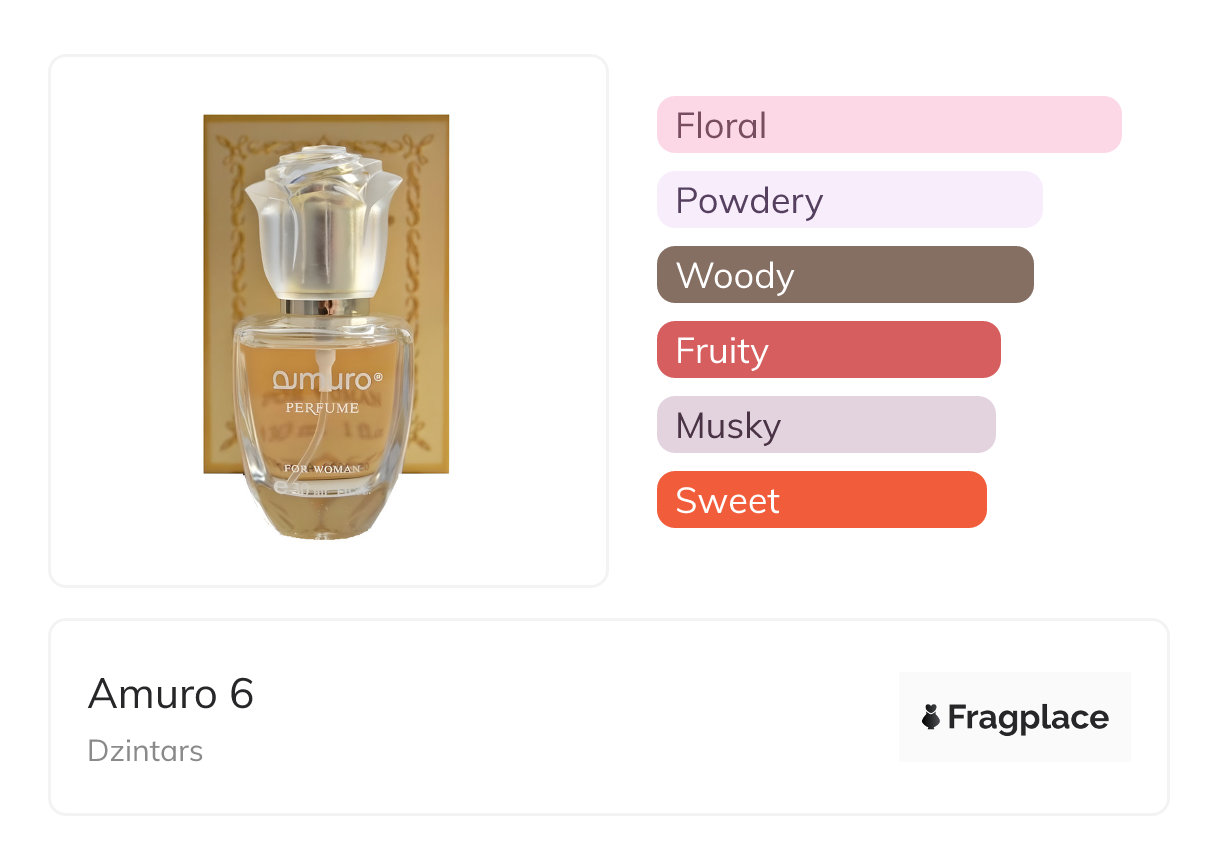Viewport: 1218px width, 864px height.
Task: Click the PERFUME text on the bottle
Action: (x=322, y=408)
